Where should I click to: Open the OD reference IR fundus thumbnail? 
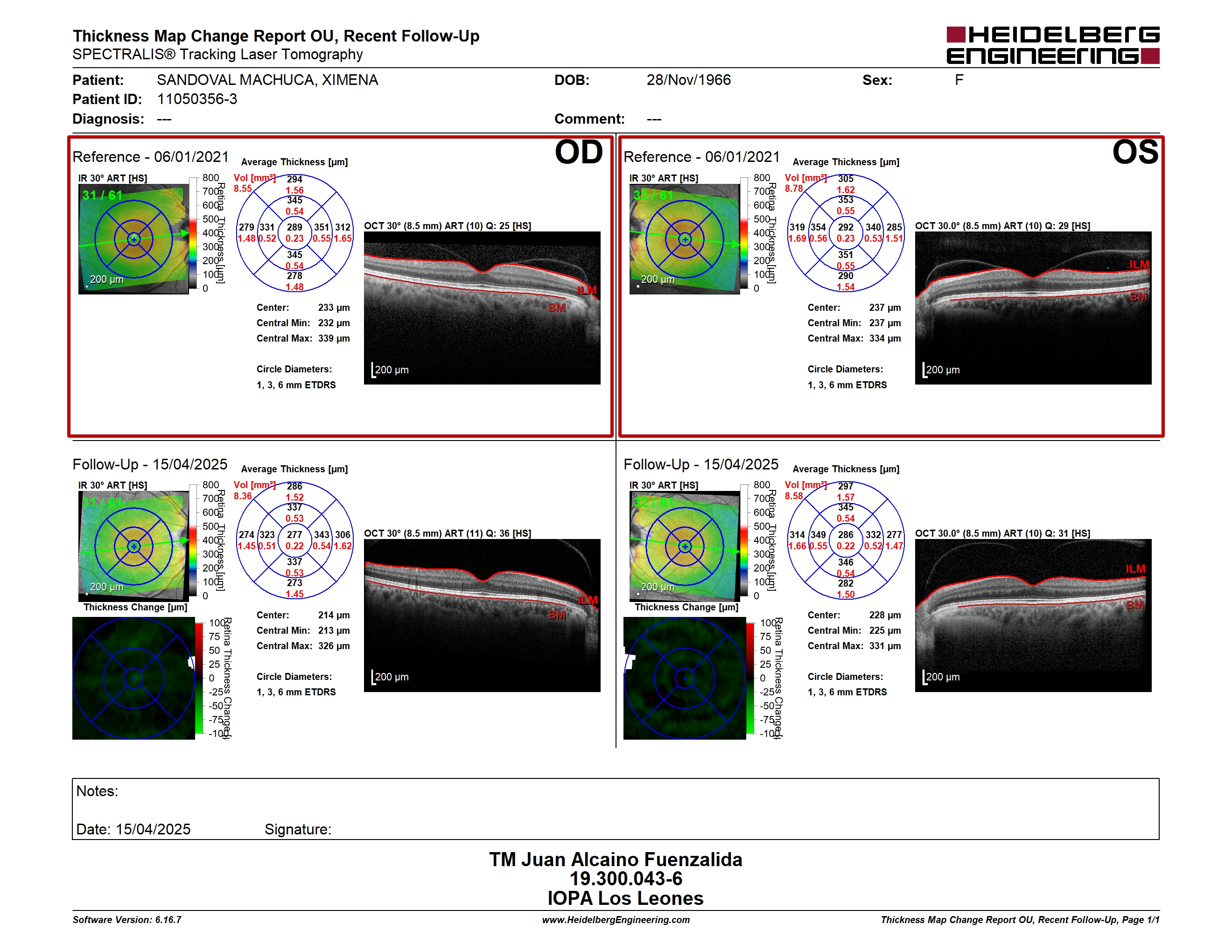[x=133, y=239]
